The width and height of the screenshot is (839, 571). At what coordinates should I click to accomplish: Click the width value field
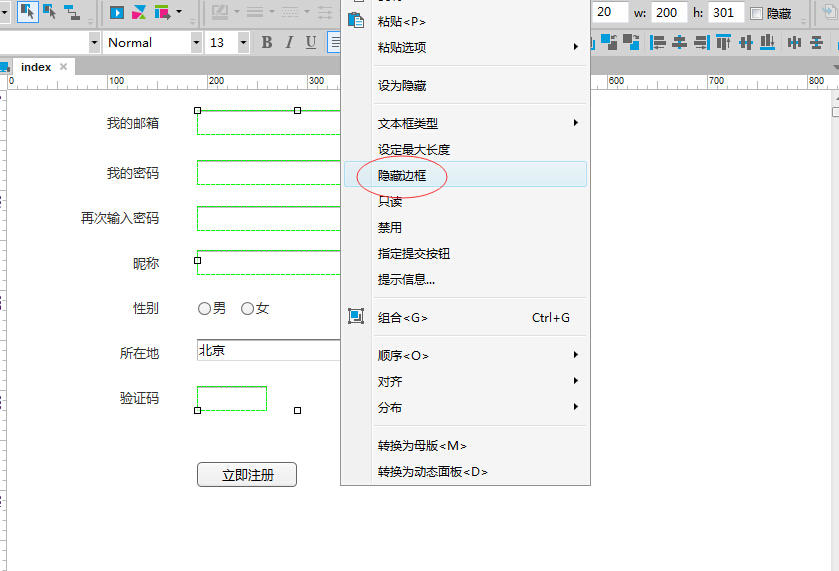(x=668, y=13)
